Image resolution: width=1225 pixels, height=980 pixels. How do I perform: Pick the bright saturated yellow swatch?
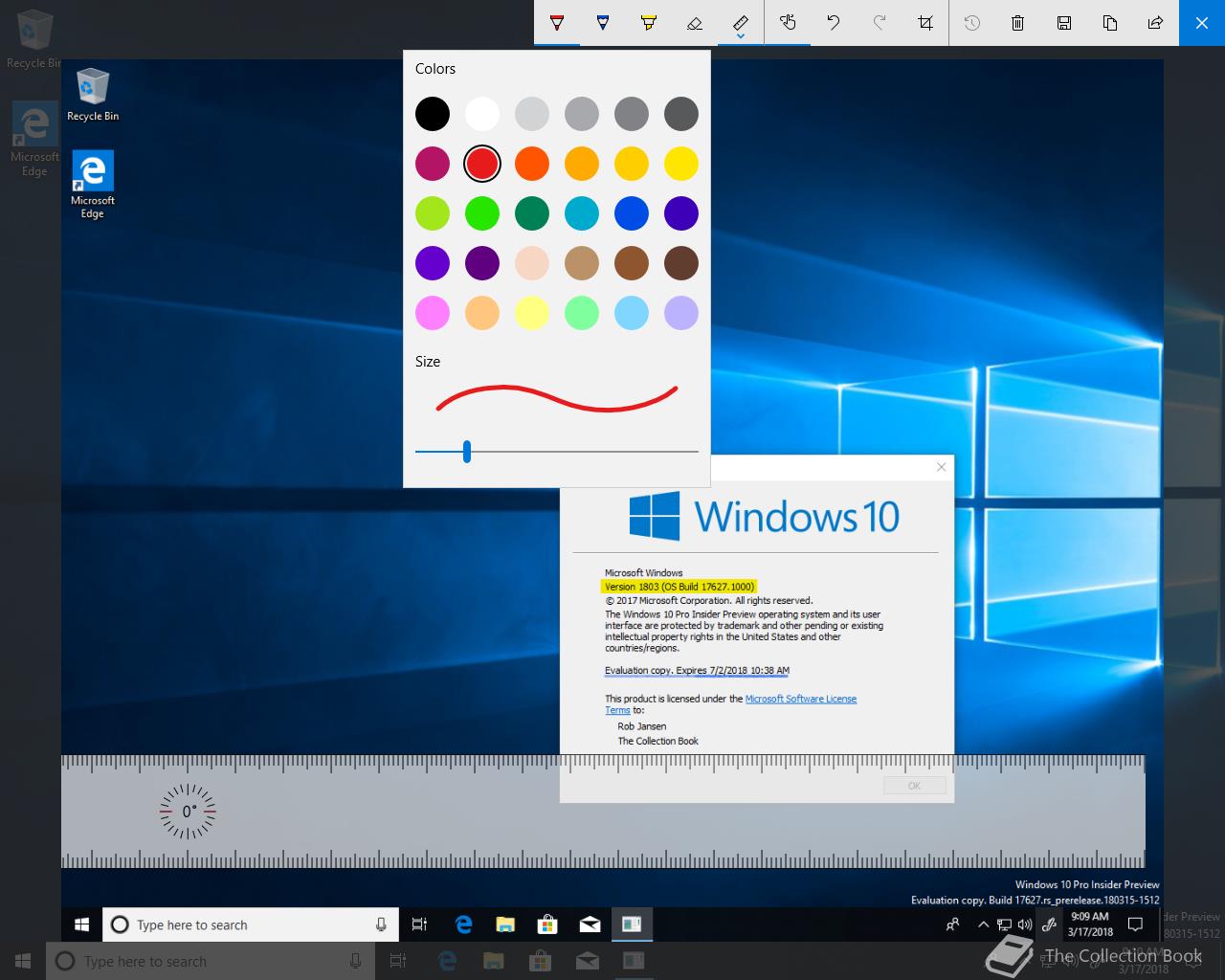point(681,164)
